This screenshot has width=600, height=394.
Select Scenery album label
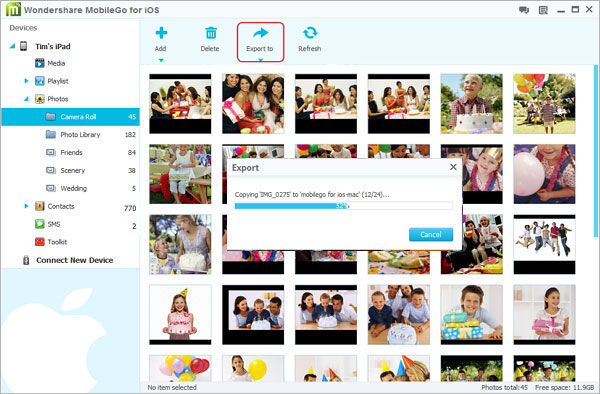click(x=73, y=171)
